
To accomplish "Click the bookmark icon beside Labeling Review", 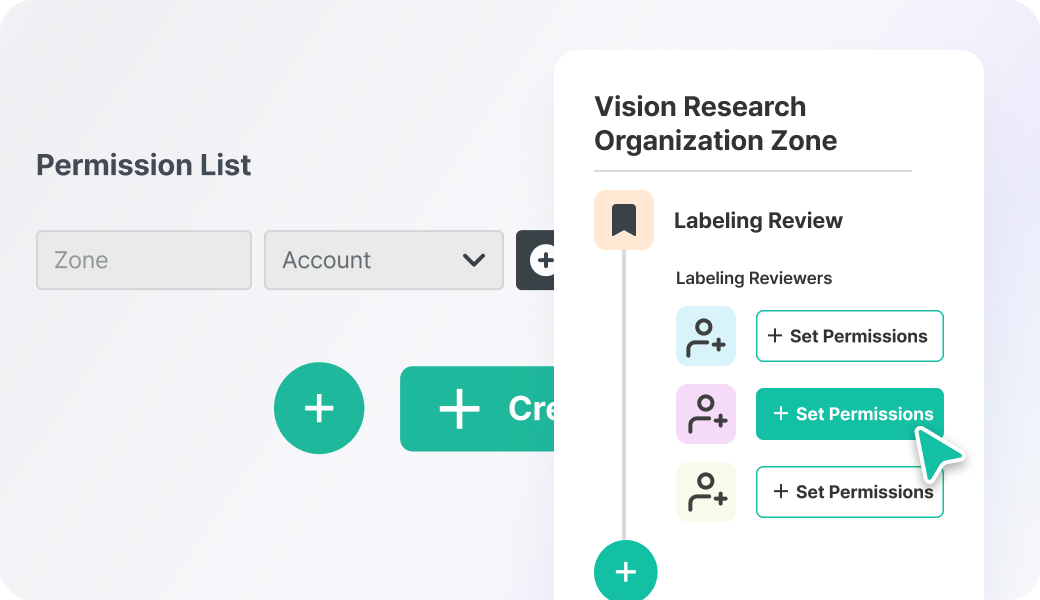I will click(624, 220).
